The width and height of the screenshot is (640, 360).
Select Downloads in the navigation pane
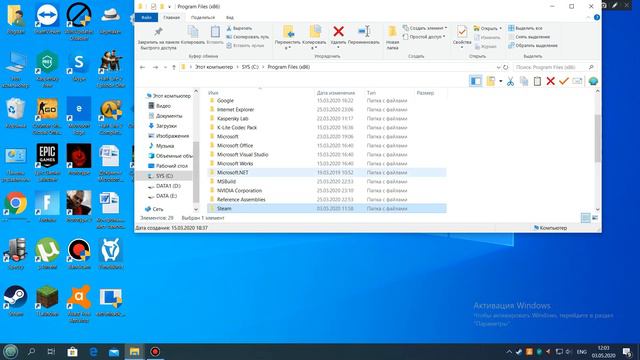click(166, 126)
